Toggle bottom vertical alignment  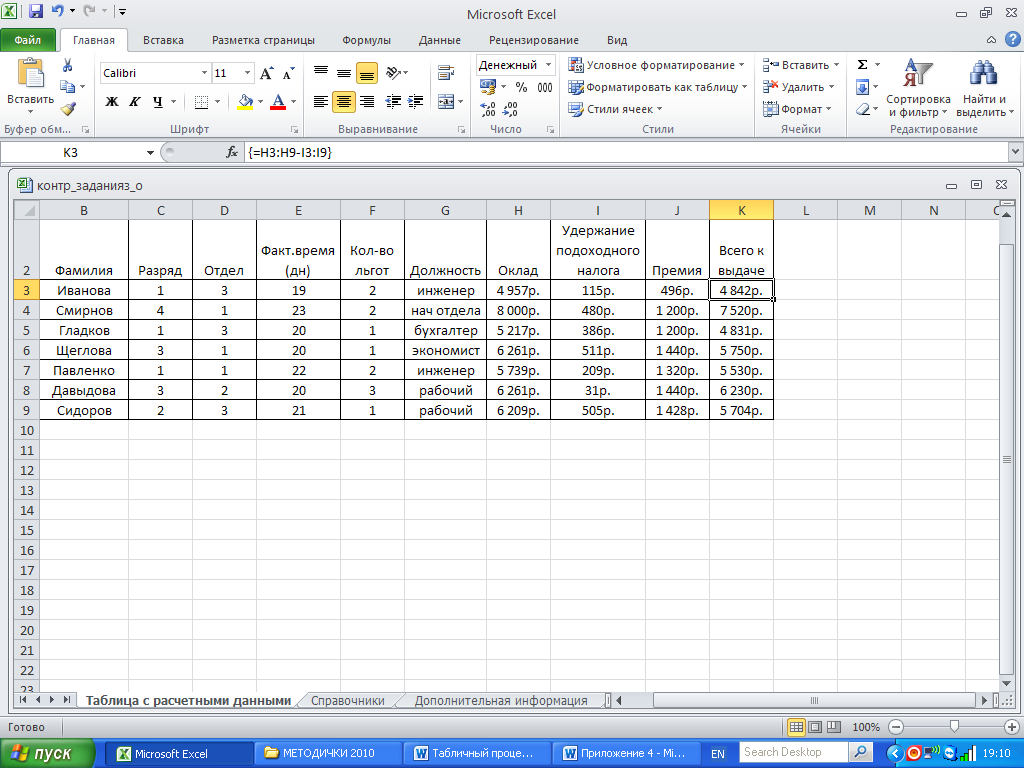[367, 73]
